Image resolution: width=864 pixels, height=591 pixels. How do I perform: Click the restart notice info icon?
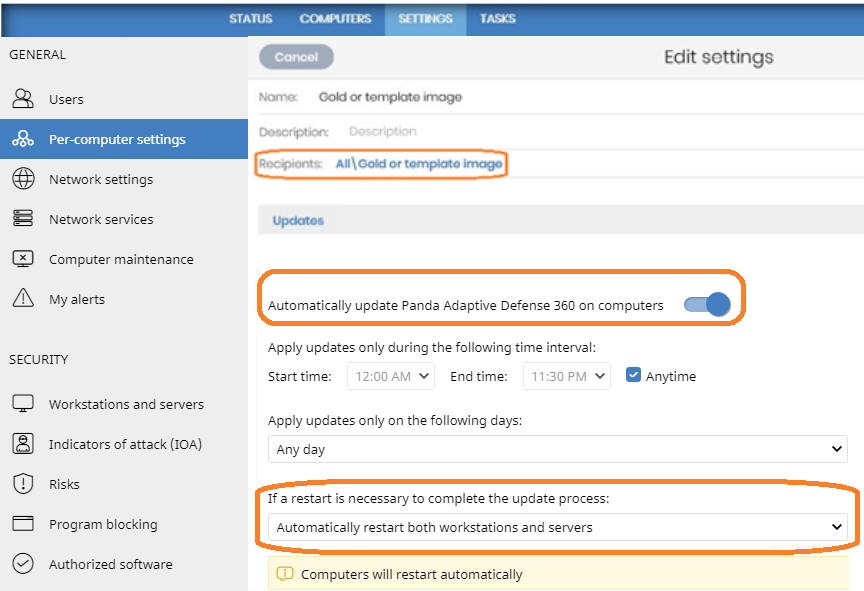(284, 574)
